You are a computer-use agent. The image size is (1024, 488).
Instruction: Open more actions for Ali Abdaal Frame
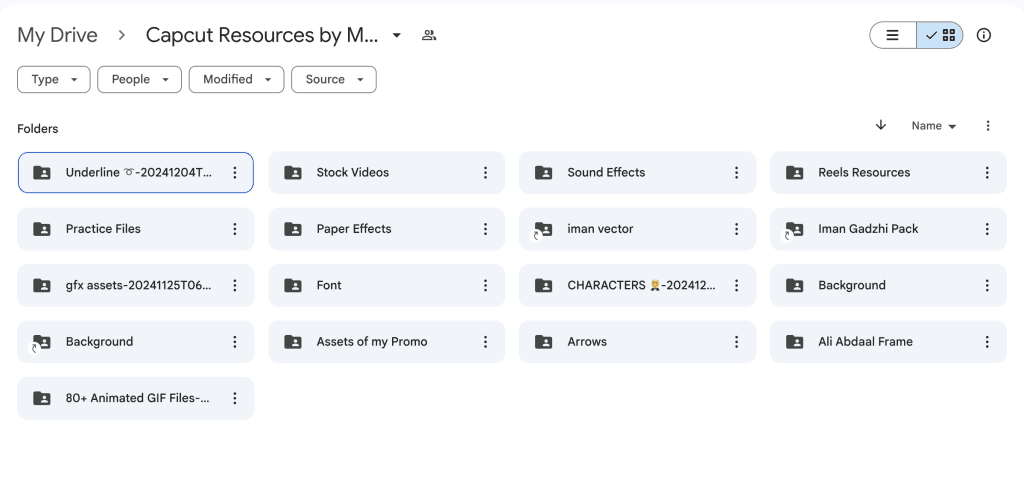tap(987, 342)
